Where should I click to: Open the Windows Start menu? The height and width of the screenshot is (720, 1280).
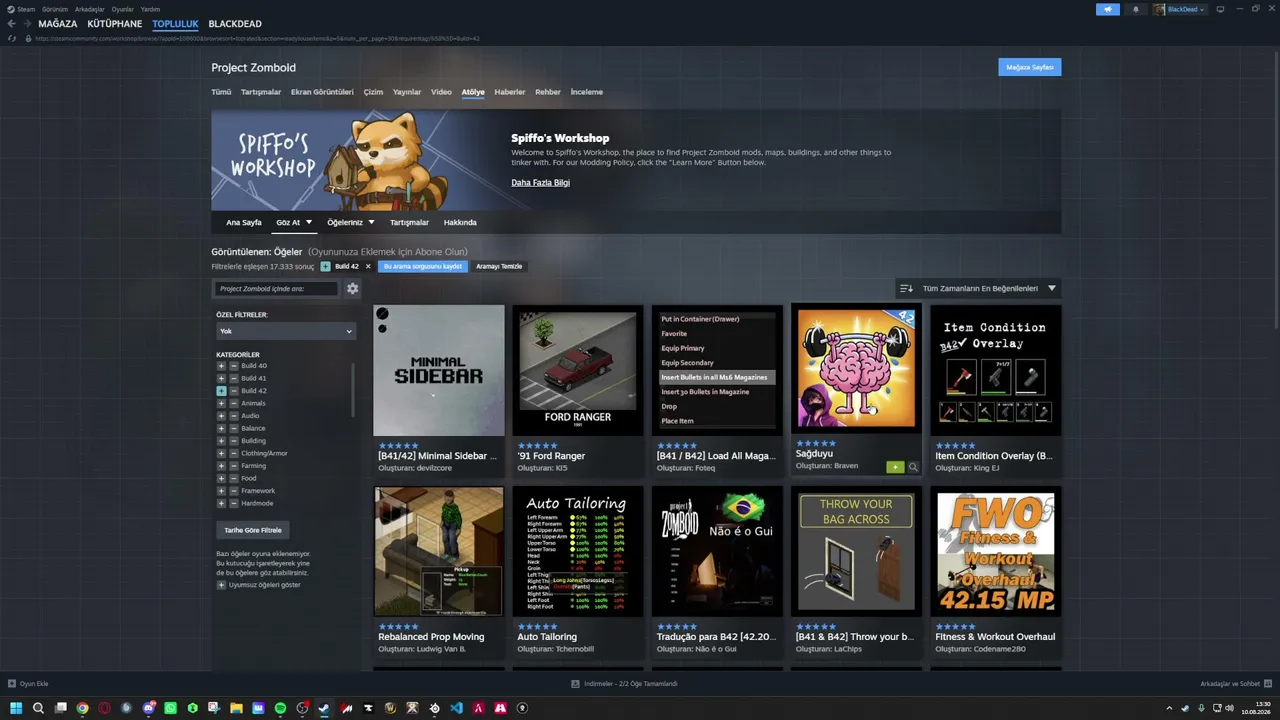pos(16,708)
